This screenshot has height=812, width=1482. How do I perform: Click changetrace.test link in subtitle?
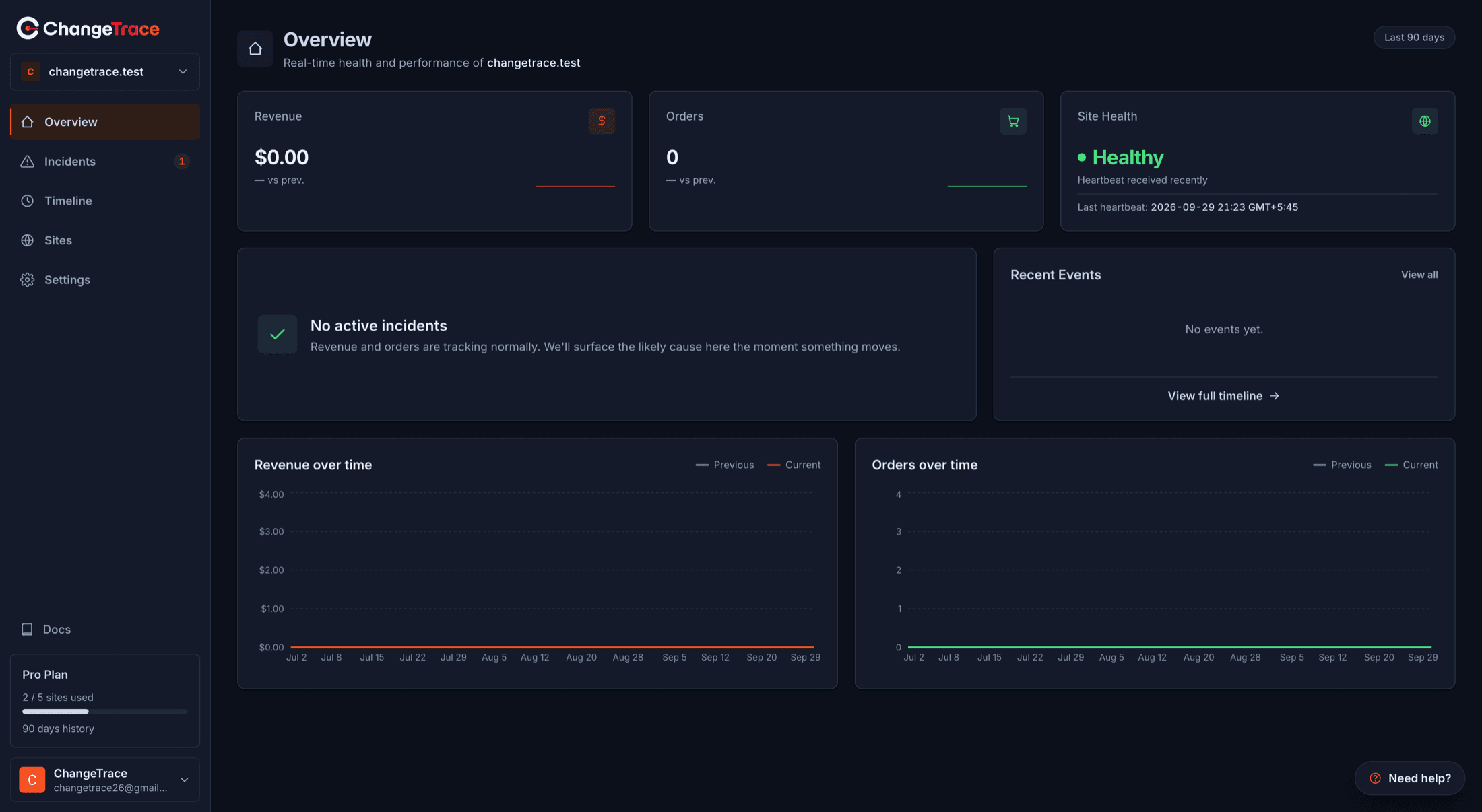tap(534, 63)
